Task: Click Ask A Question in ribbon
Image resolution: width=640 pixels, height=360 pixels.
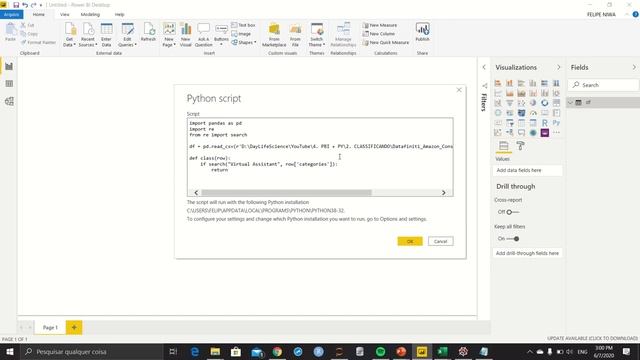Action: click(204, 35)
